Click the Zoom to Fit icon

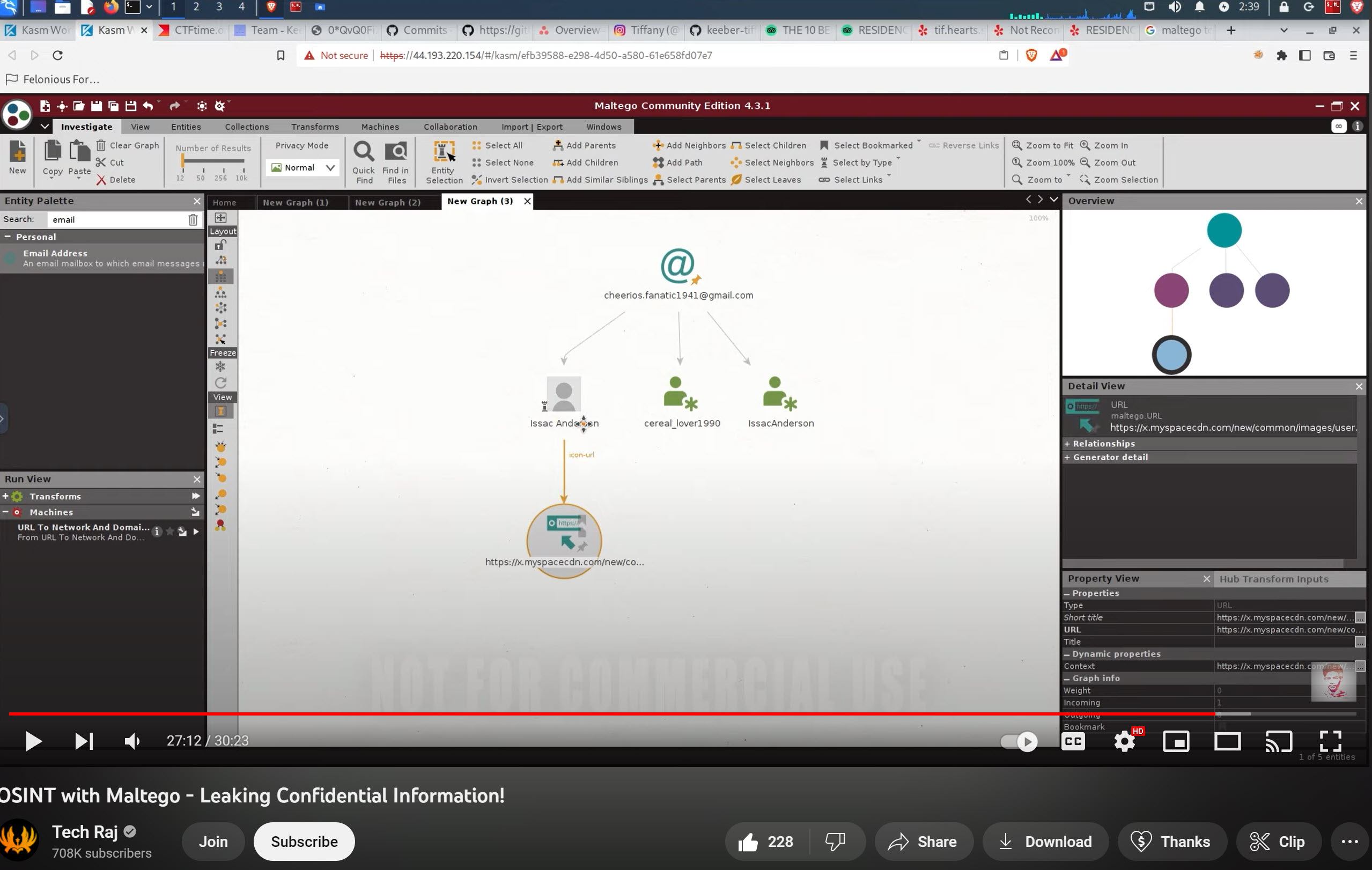coord(1016,145)
